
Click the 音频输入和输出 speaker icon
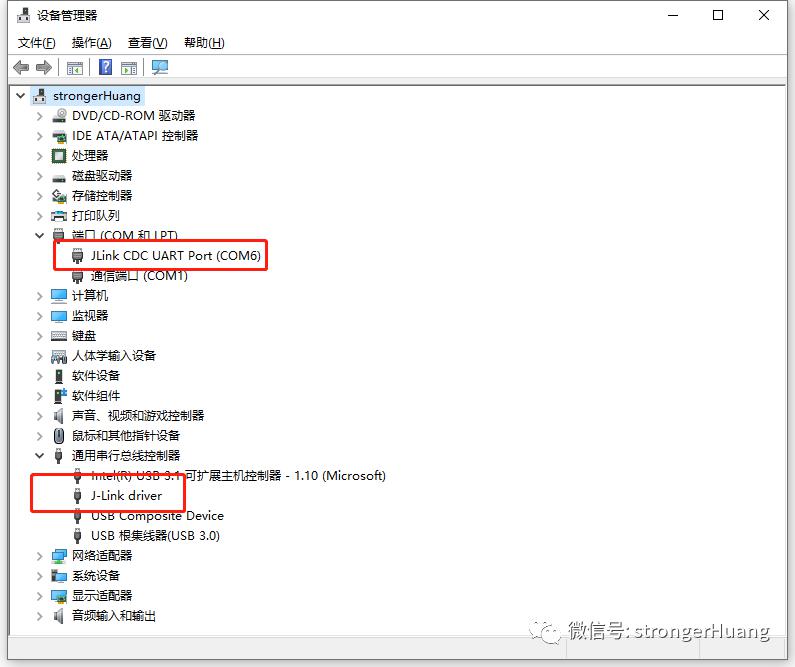(x=59, y=616)
